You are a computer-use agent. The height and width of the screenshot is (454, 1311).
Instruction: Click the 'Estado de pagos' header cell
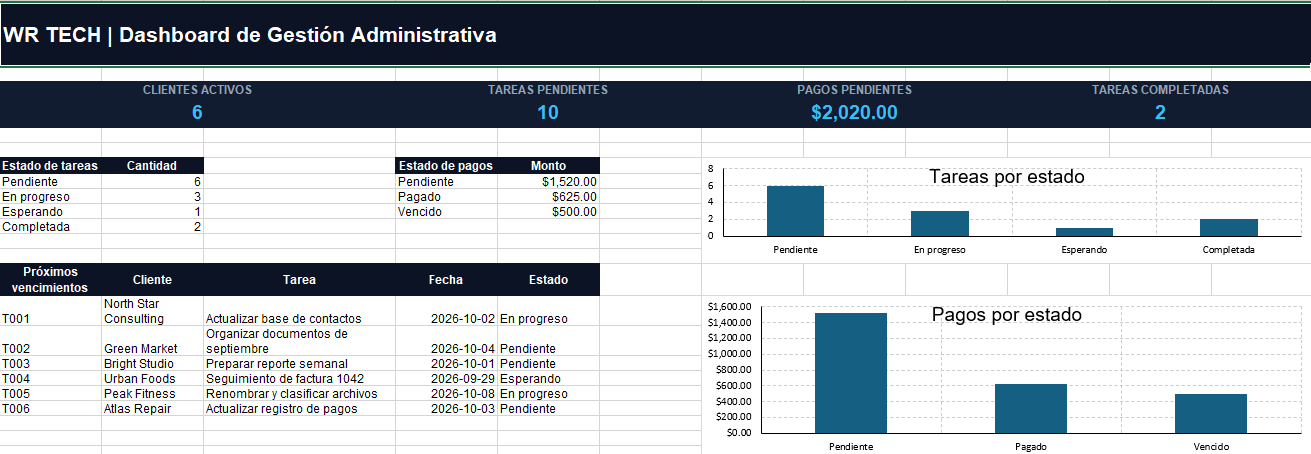[x=447, y=166]
